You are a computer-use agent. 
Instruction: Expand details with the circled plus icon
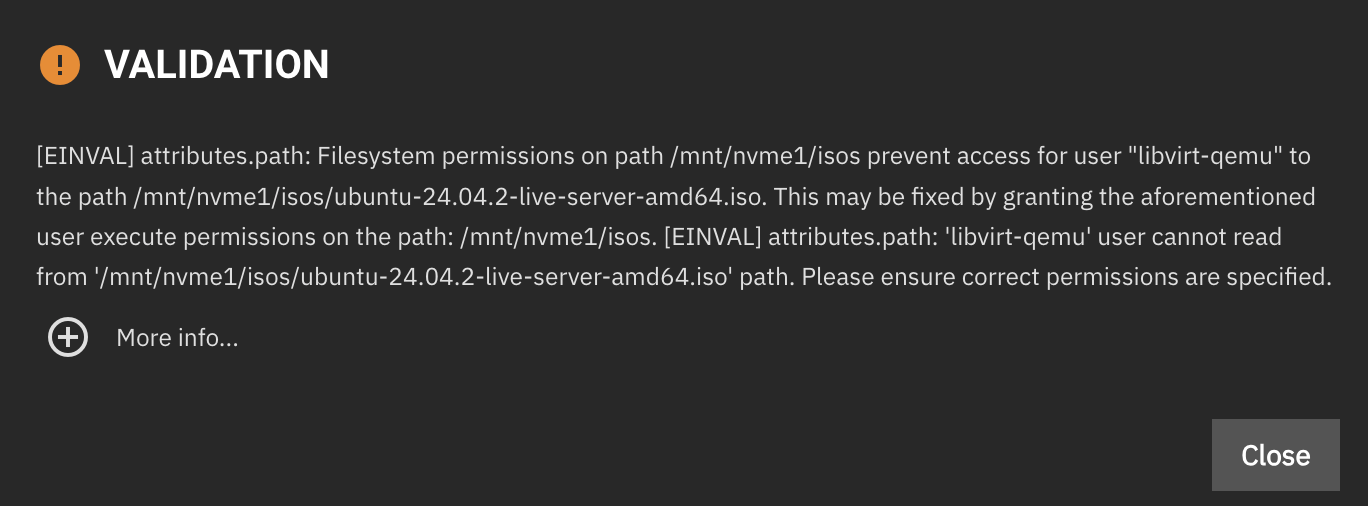click(68, 338)
